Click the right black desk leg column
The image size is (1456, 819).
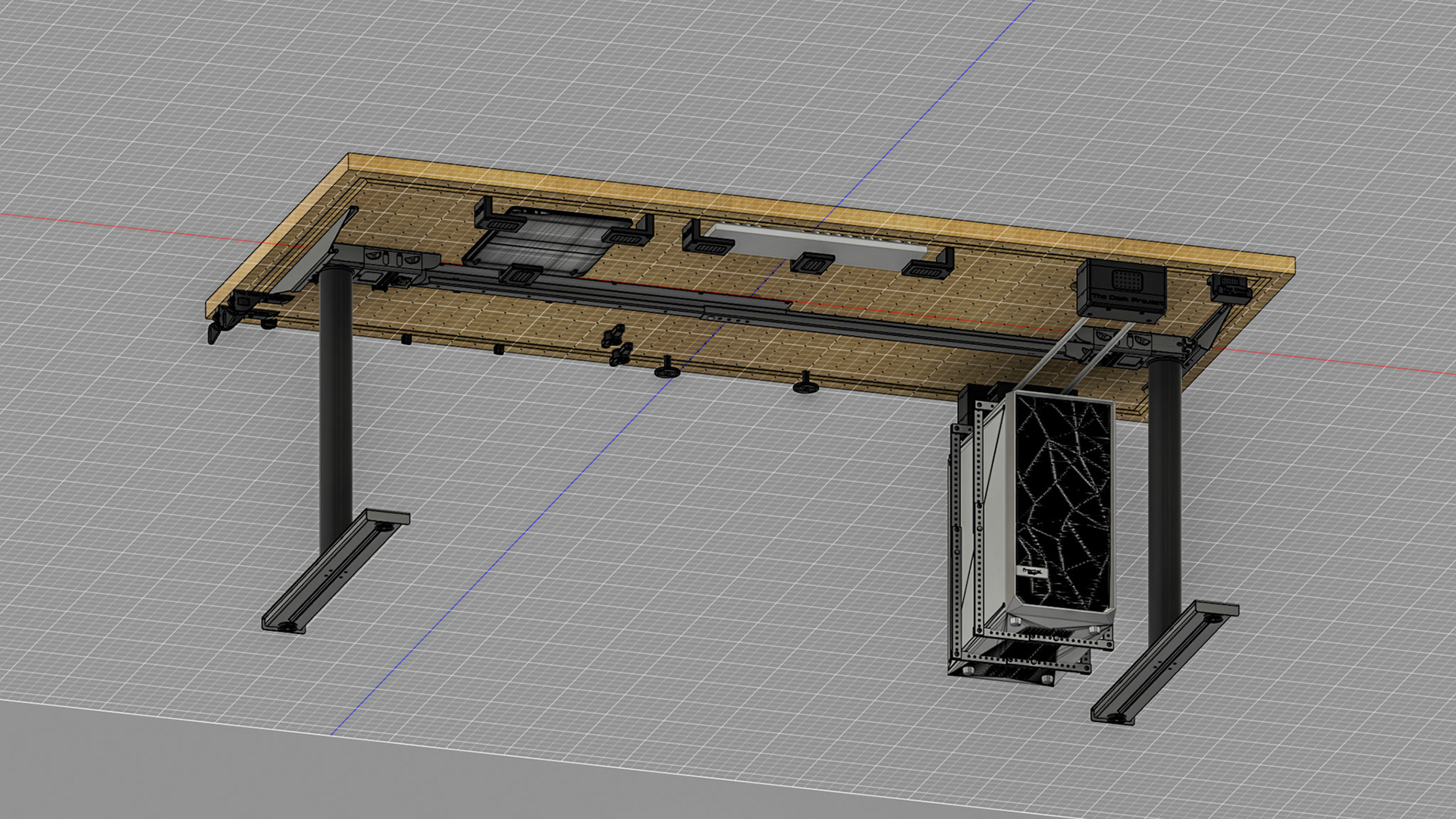(x=1164, y=500)
